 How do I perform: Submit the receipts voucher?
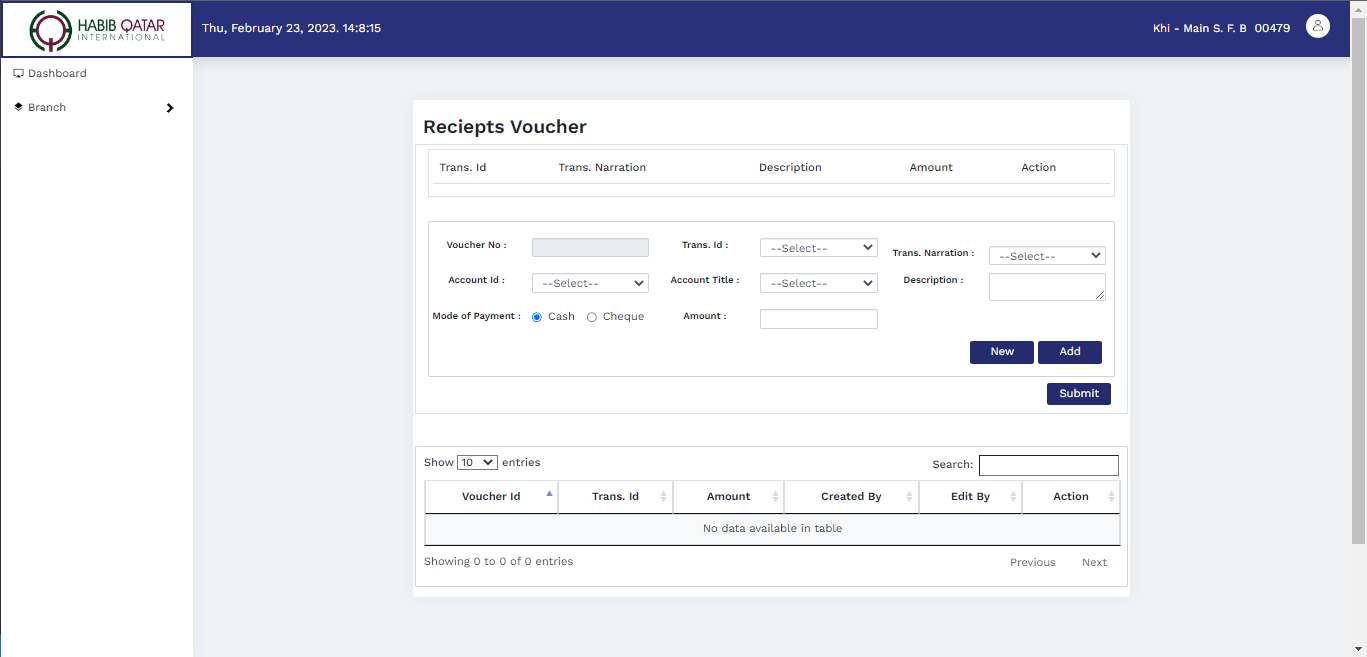click(x=1078, y=394)
